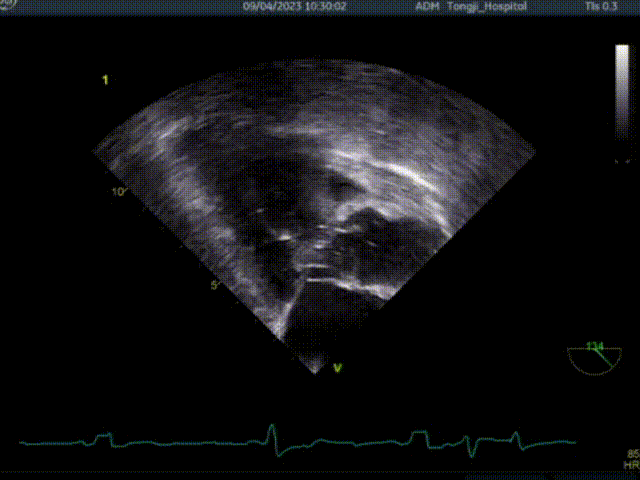The width and height of the screenshot is (640, 480).
Task: Click the first square bump on ECG trace
Action: point(102,437)
